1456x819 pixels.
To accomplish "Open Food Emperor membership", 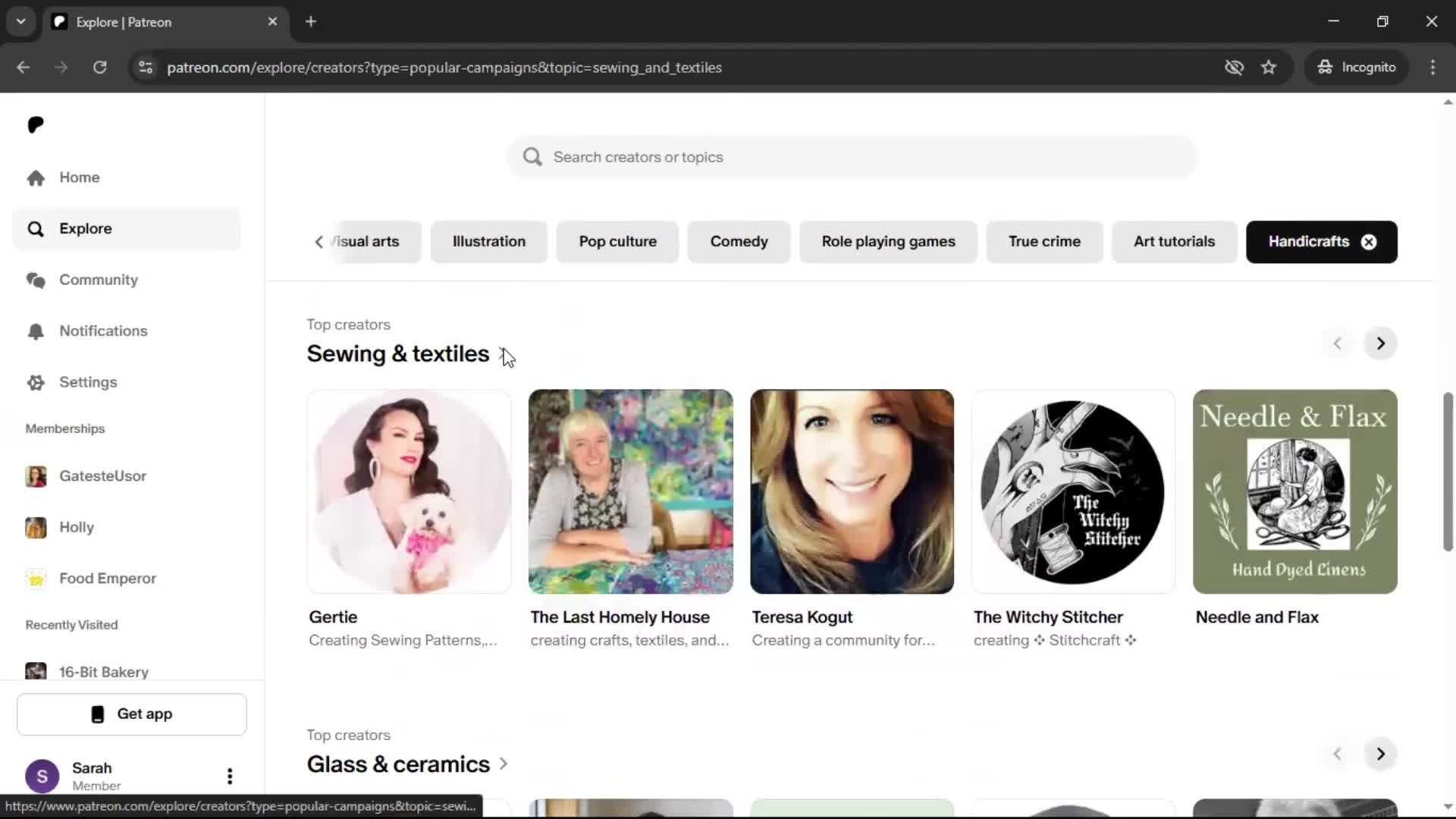I will click(127, 579).
